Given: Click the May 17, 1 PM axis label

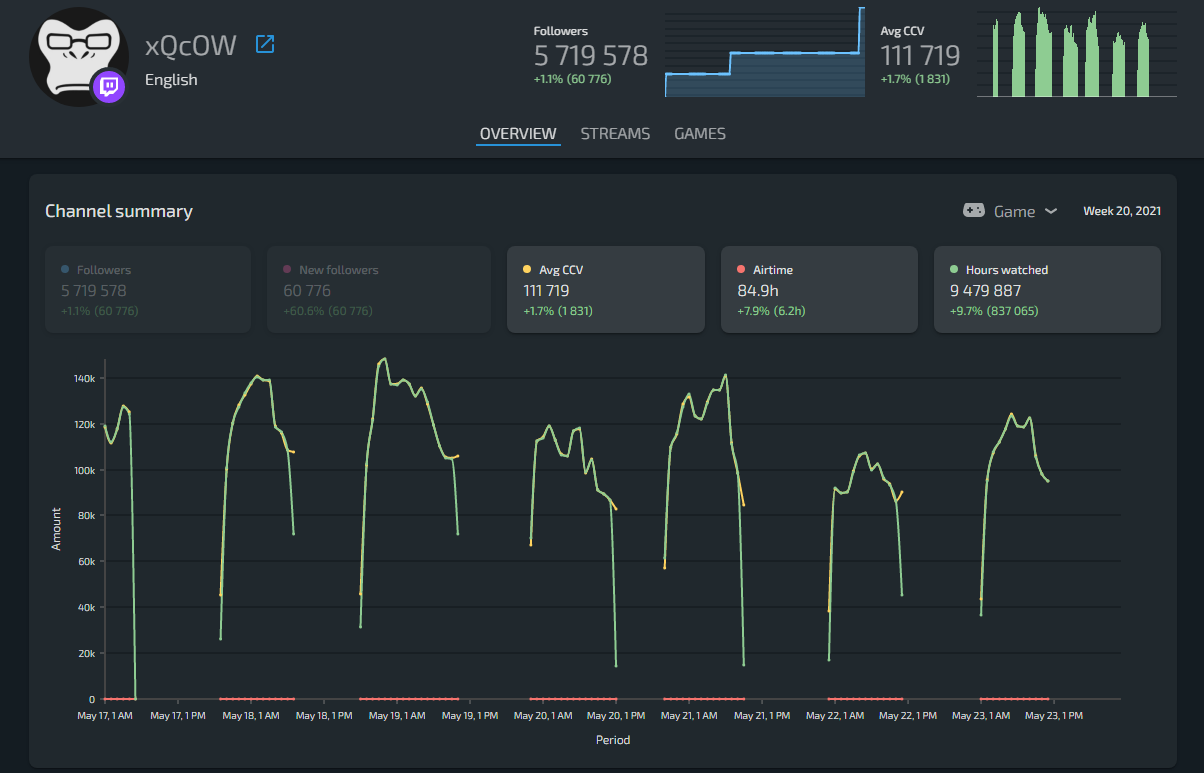Looking at the screenshot, I should point(178,716).
